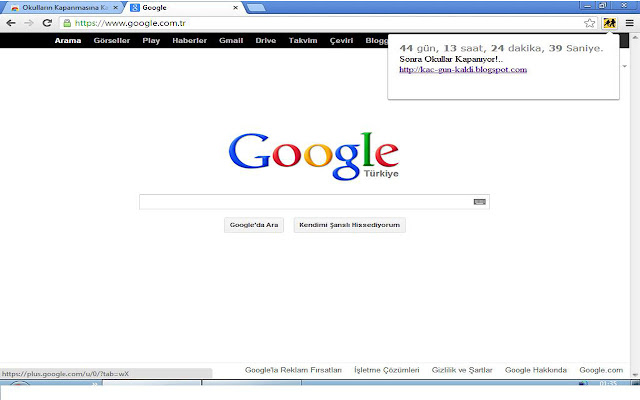Open Google'la Reklam Fırsatları link

click(x=293, y=370)
